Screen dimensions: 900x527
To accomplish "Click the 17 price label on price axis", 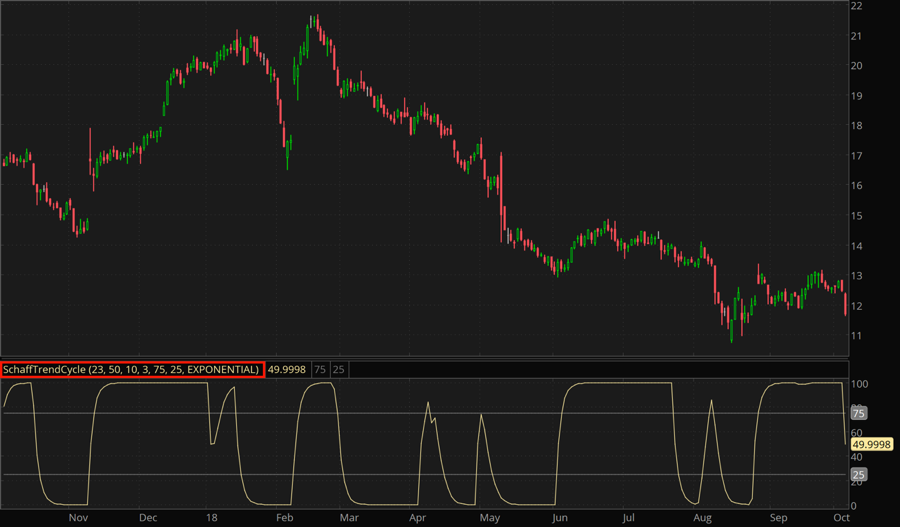I will tap(856, 156).
